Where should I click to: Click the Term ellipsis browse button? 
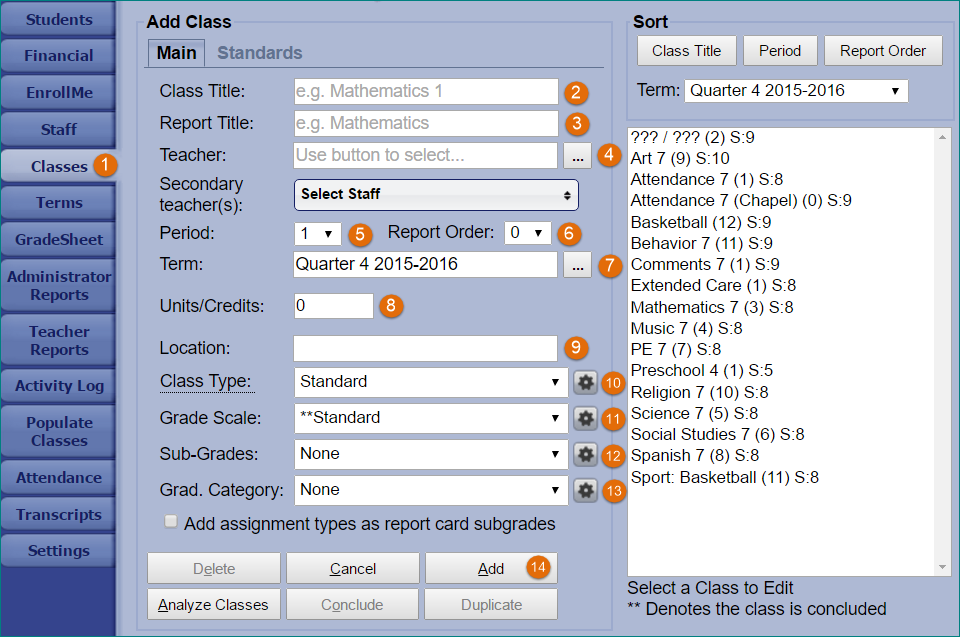pyautogui.click(x=577, y=265)
